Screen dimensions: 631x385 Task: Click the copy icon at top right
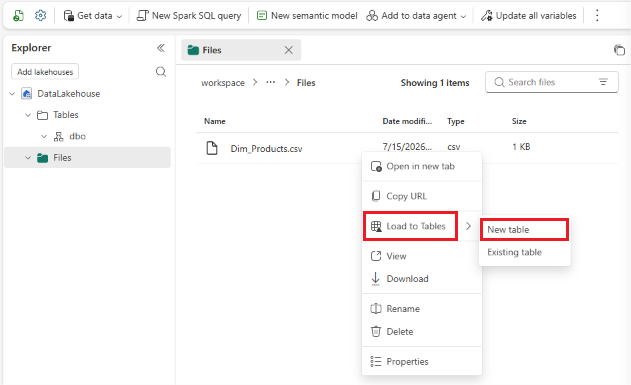[619, 50]
